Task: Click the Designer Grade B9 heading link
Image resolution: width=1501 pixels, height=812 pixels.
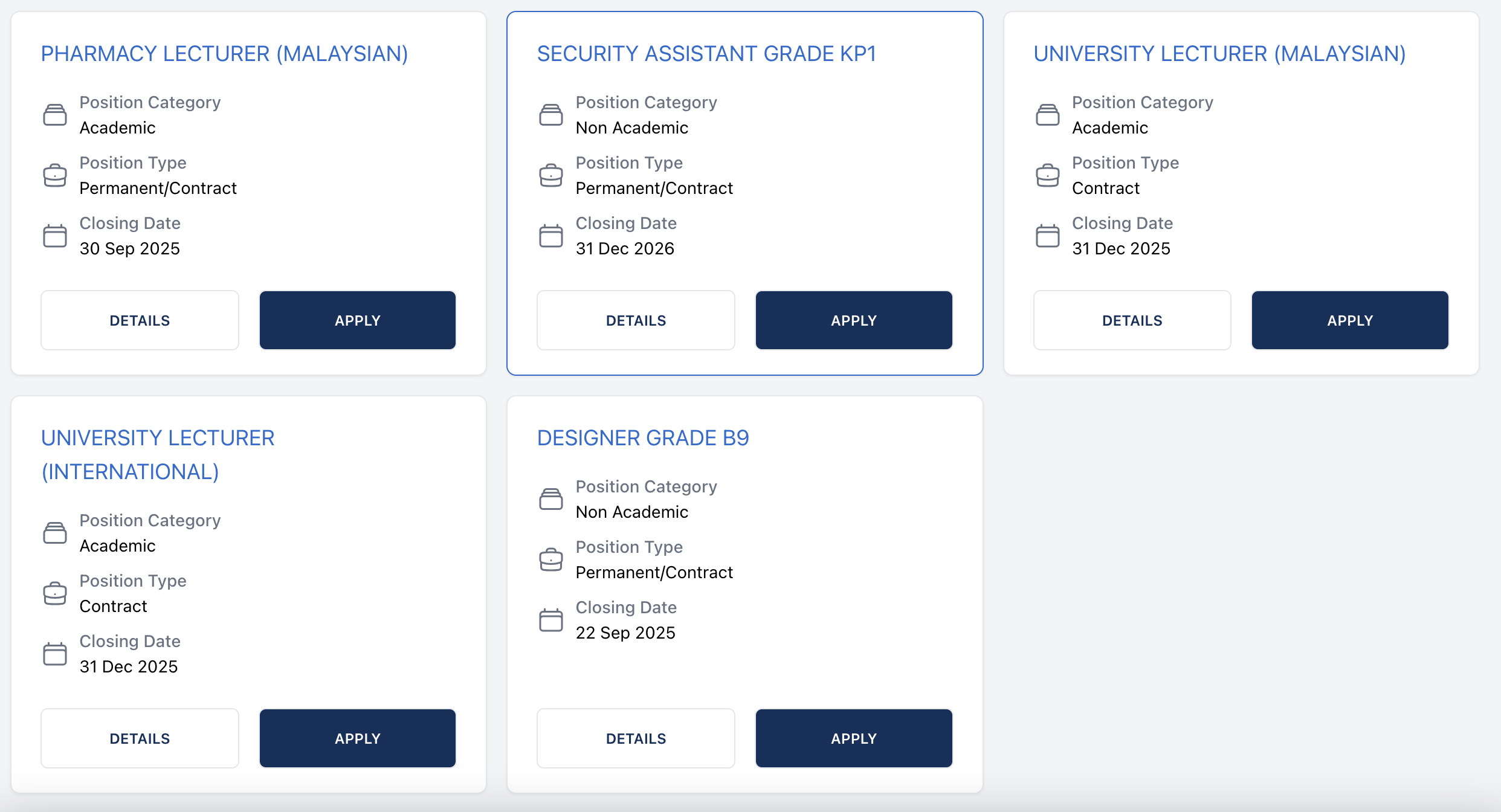Action: coord(642,438)
